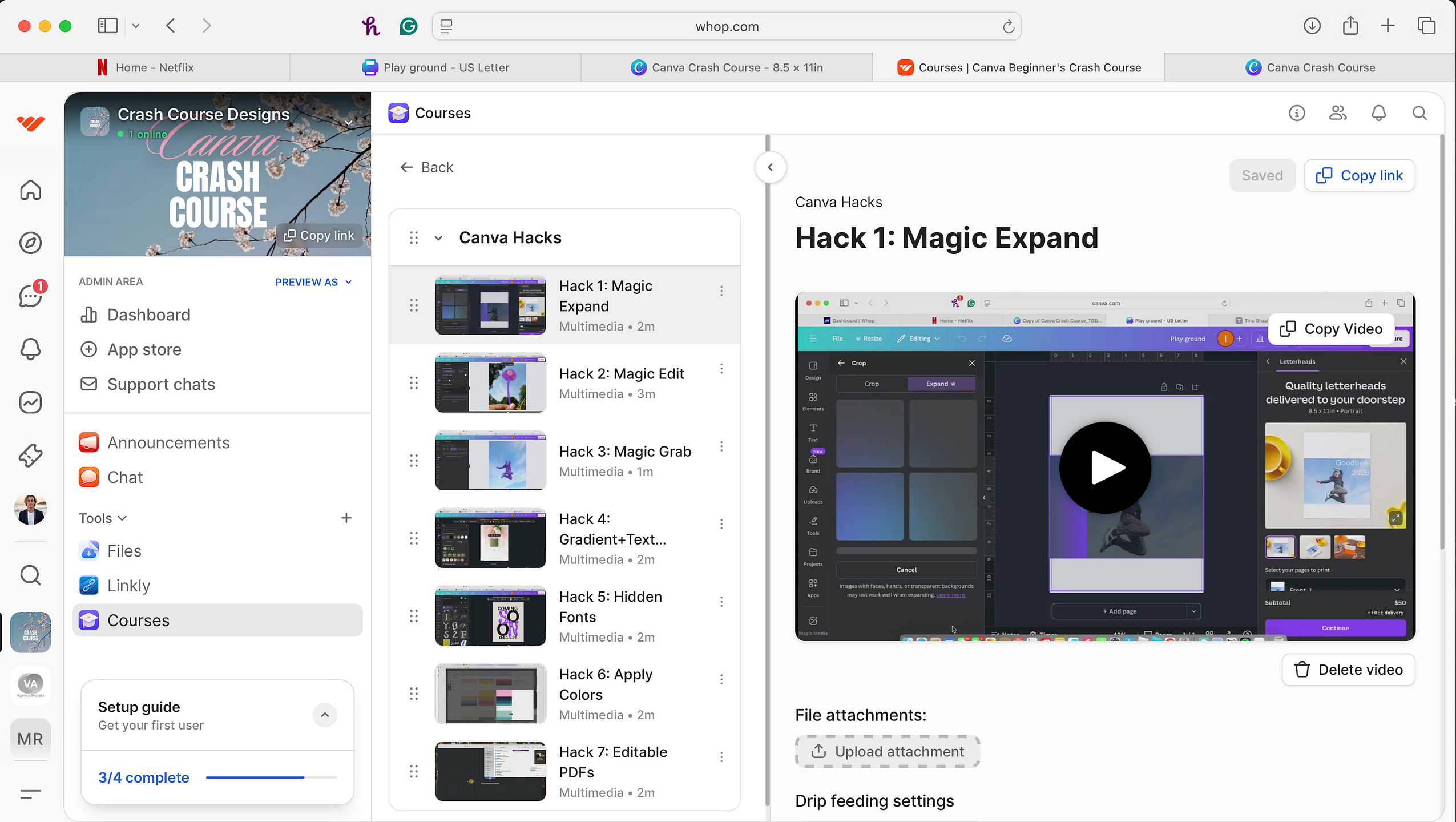Open Crash Course Designs dropdown chevron
Image resolution: width=1456 pixels, height=822 pixels.
pos(349,123)
